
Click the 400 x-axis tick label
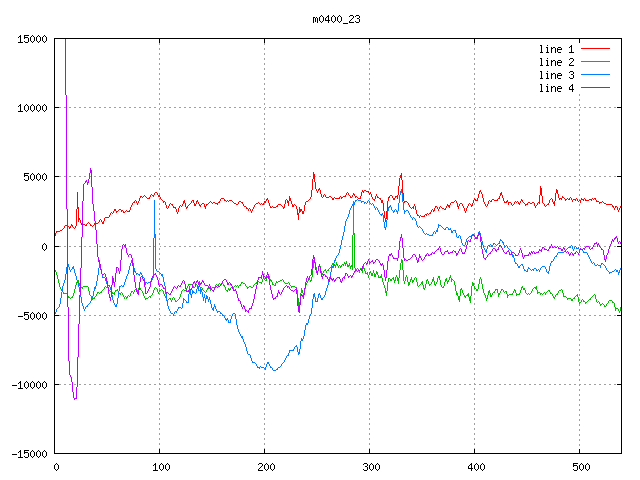[475, 467]
